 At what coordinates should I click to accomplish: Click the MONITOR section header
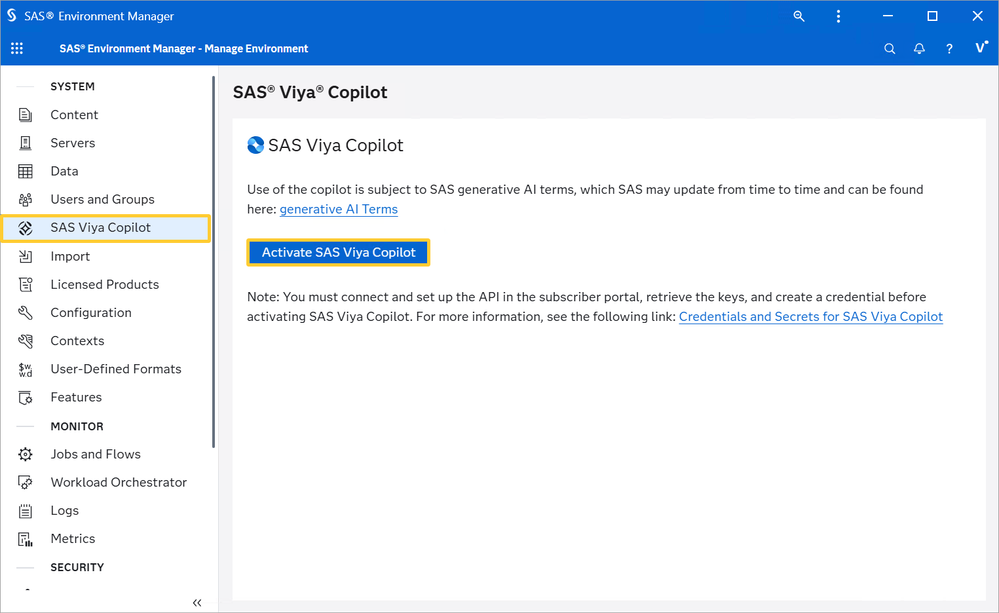coord(77,426)
